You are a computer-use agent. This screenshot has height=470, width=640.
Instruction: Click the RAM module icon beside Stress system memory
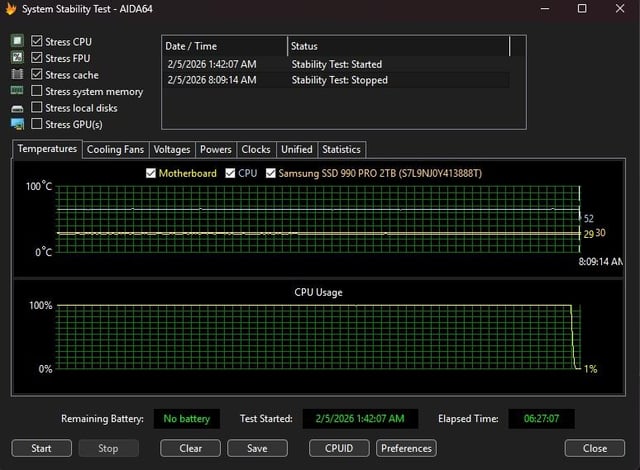click(x=17, y=91)
